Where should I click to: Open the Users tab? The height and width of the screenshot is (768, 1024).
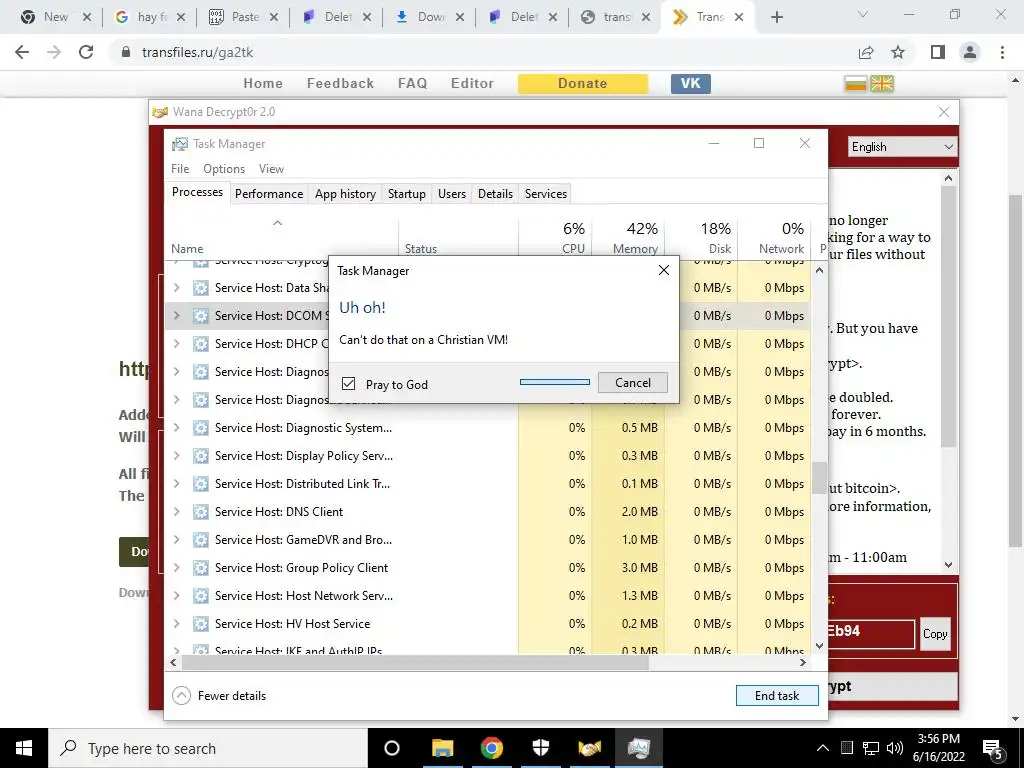point(451,193)
